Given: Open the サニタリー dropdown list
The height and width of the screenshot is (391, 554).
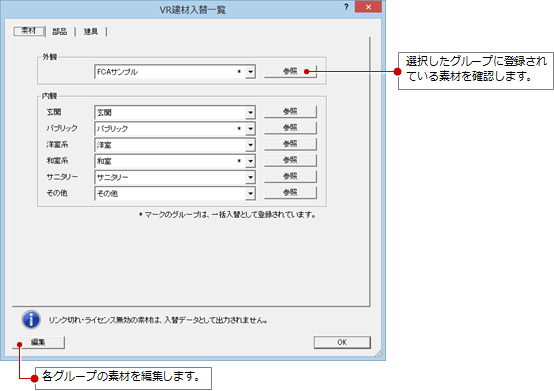Looking at the screenshot, I should click(x=250, y=177).
